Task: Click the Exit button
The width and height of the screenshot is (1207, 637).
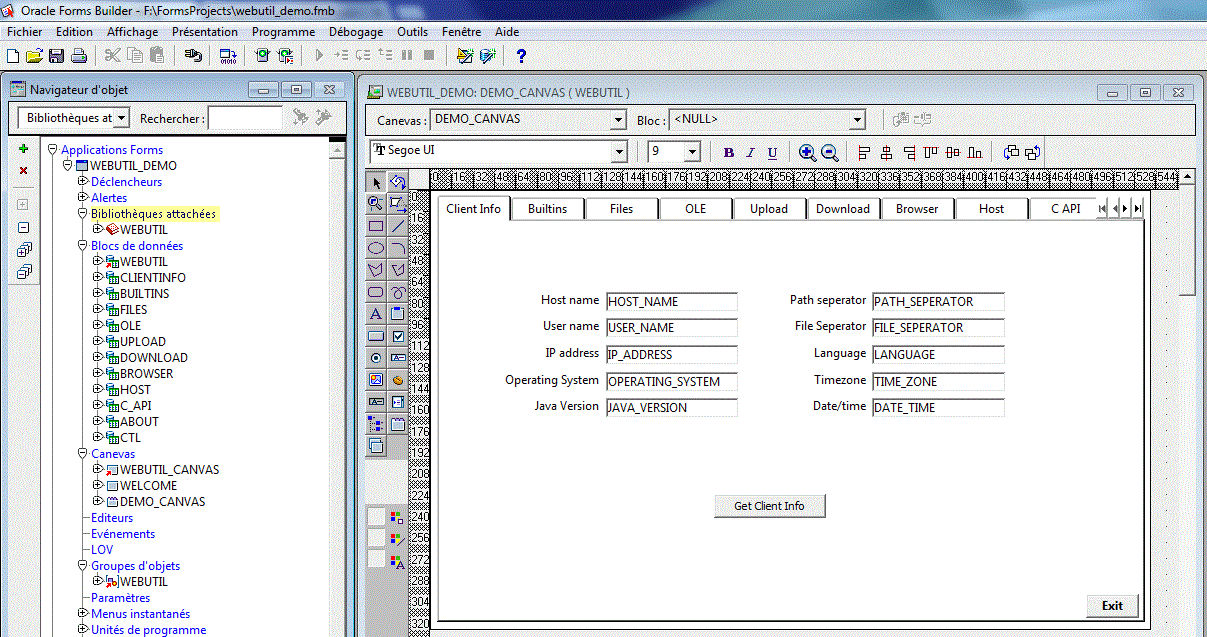Action: coord(1112,605)
